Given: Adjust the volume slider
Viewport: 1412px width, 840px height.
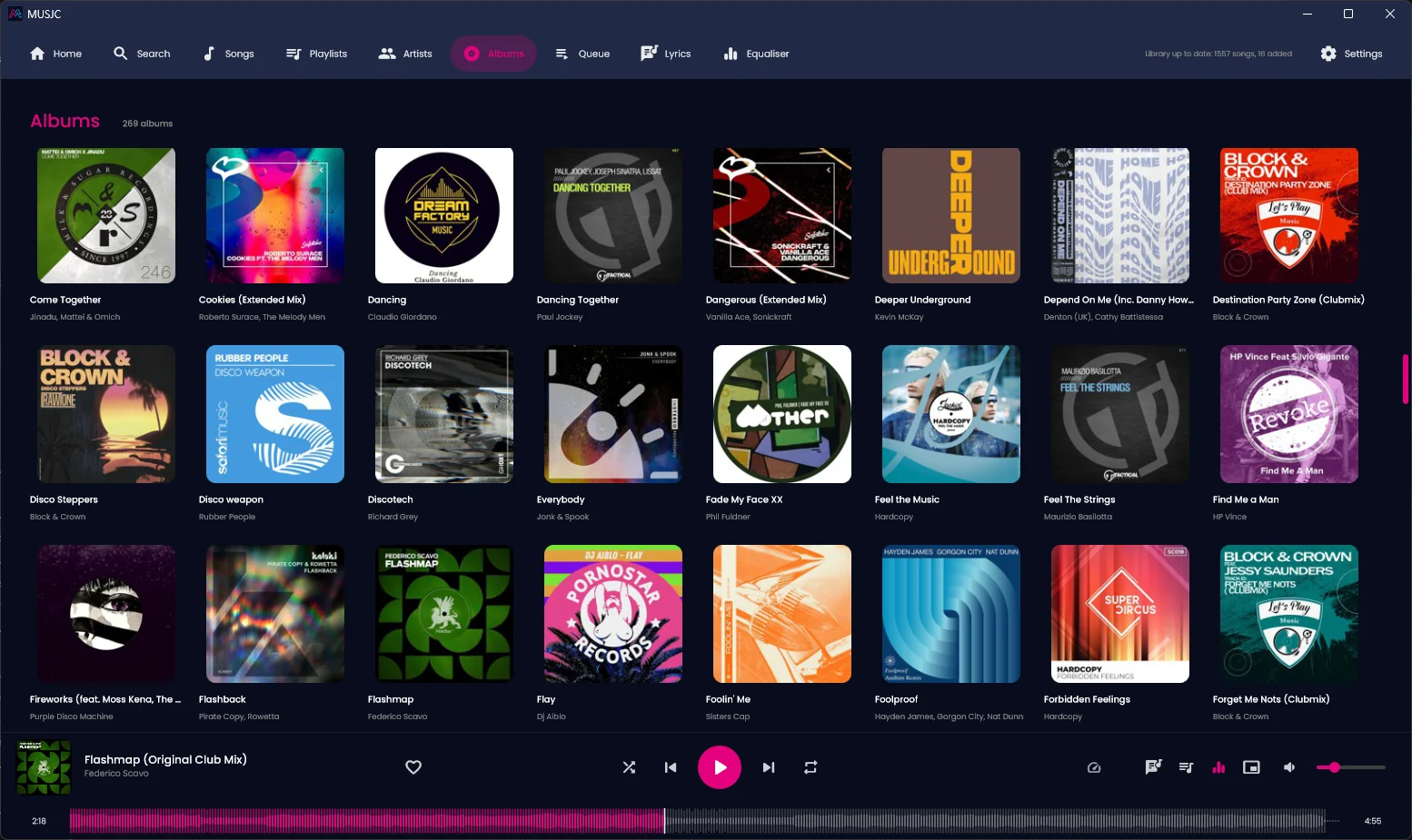Looking at the screenshot, I should [1351, 767].
